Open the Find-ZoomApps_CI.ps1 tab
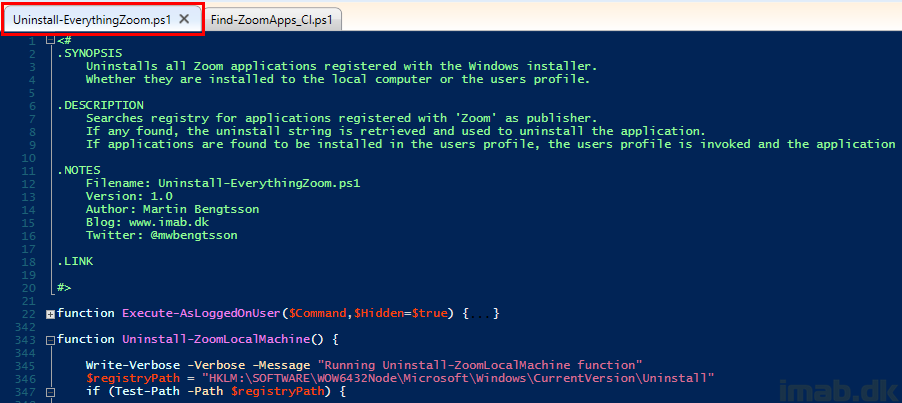 tap(272, 20)
